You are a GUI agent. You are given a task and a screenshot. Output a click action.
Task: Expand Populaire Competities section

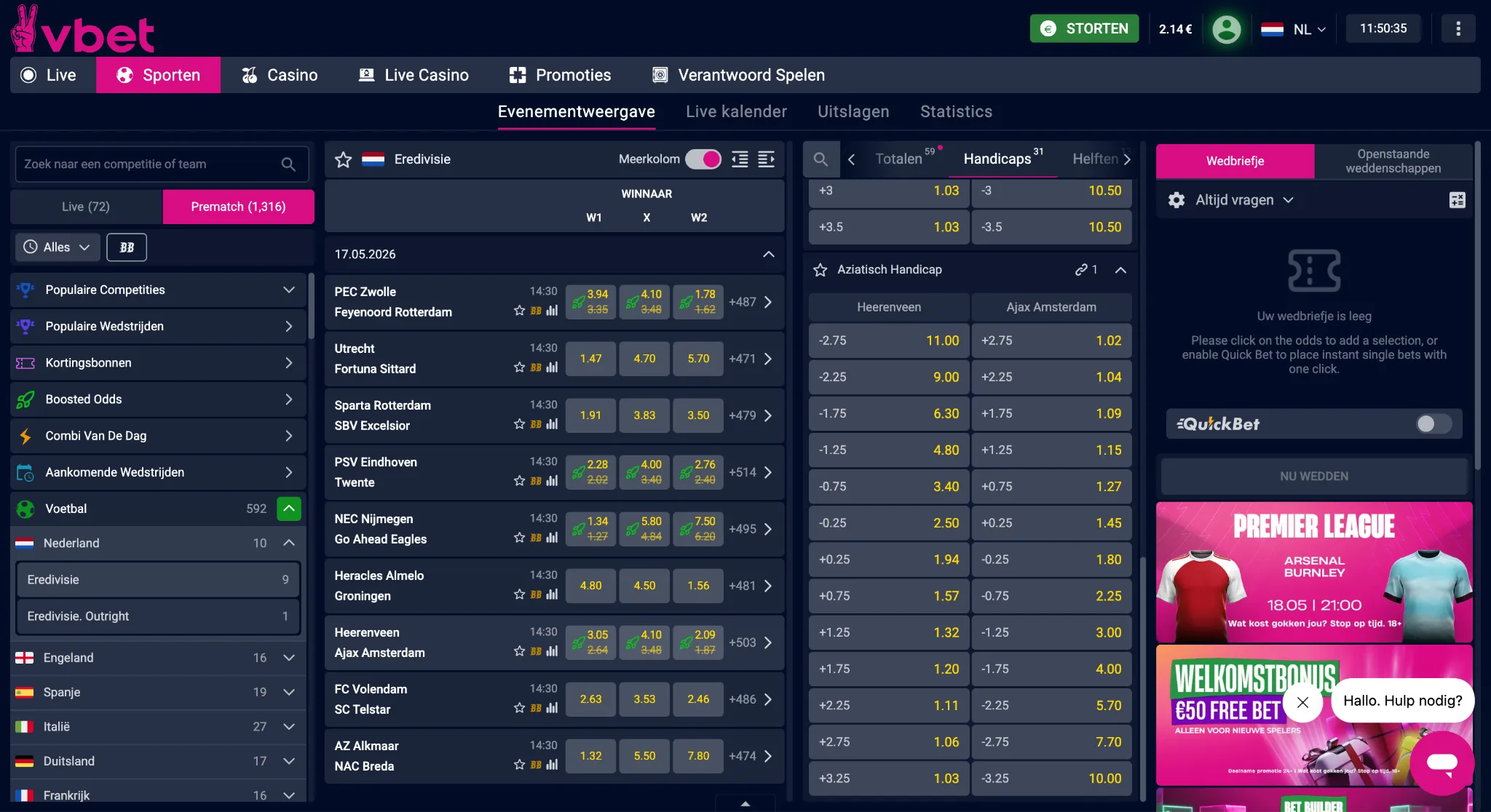point(159,290)
